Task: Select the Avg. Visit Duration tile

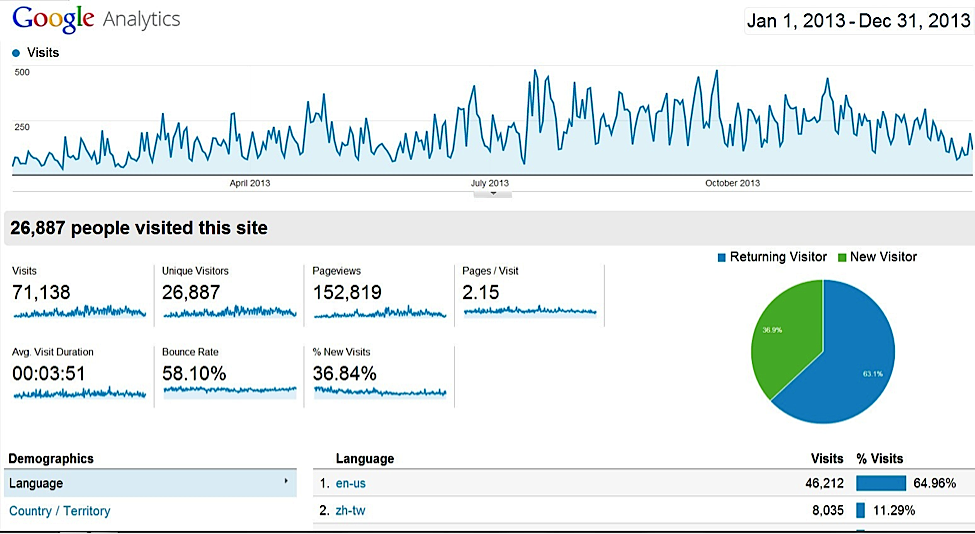Action: (79, 374)
